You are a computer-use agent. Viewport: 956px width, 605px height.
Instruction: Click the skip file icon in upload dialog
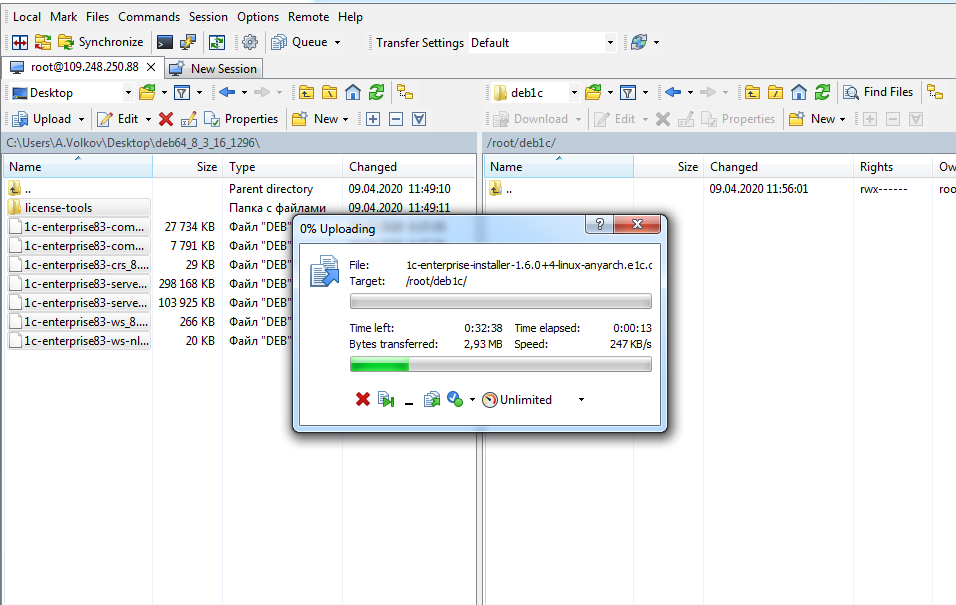point(386,400)
